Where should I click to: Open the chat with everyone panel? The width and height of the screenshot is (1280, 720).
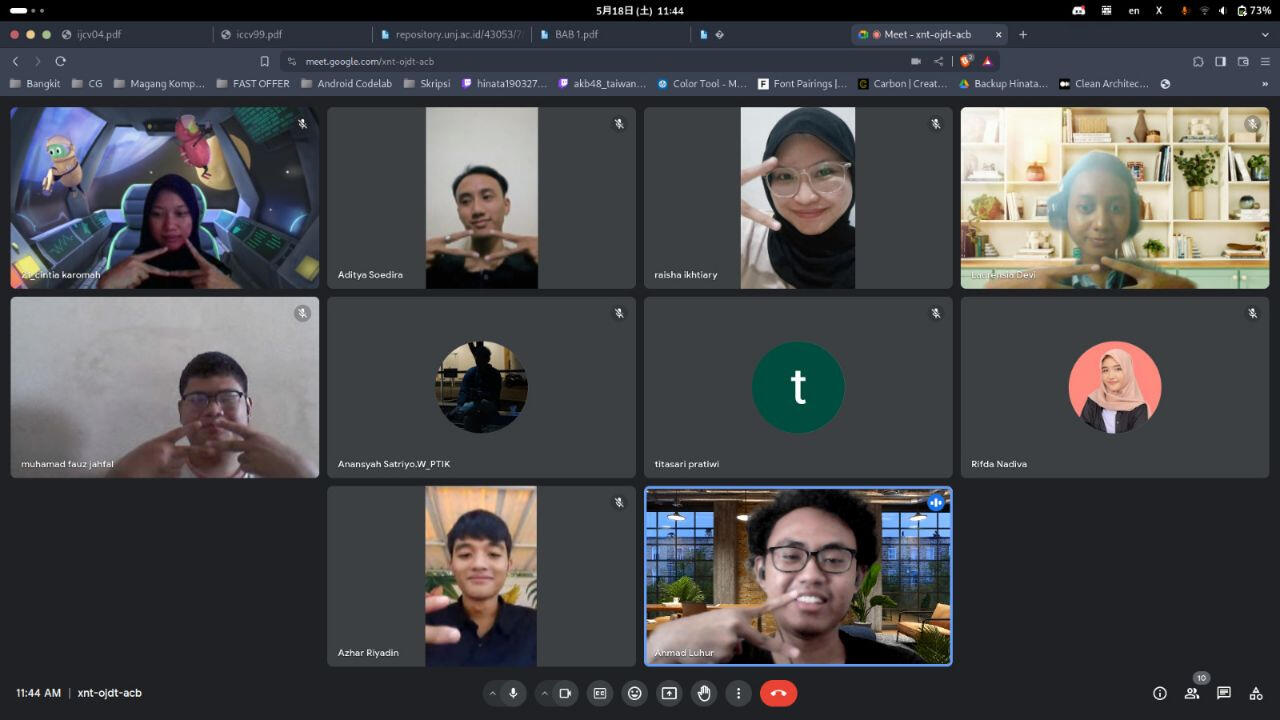point(1223,693)
